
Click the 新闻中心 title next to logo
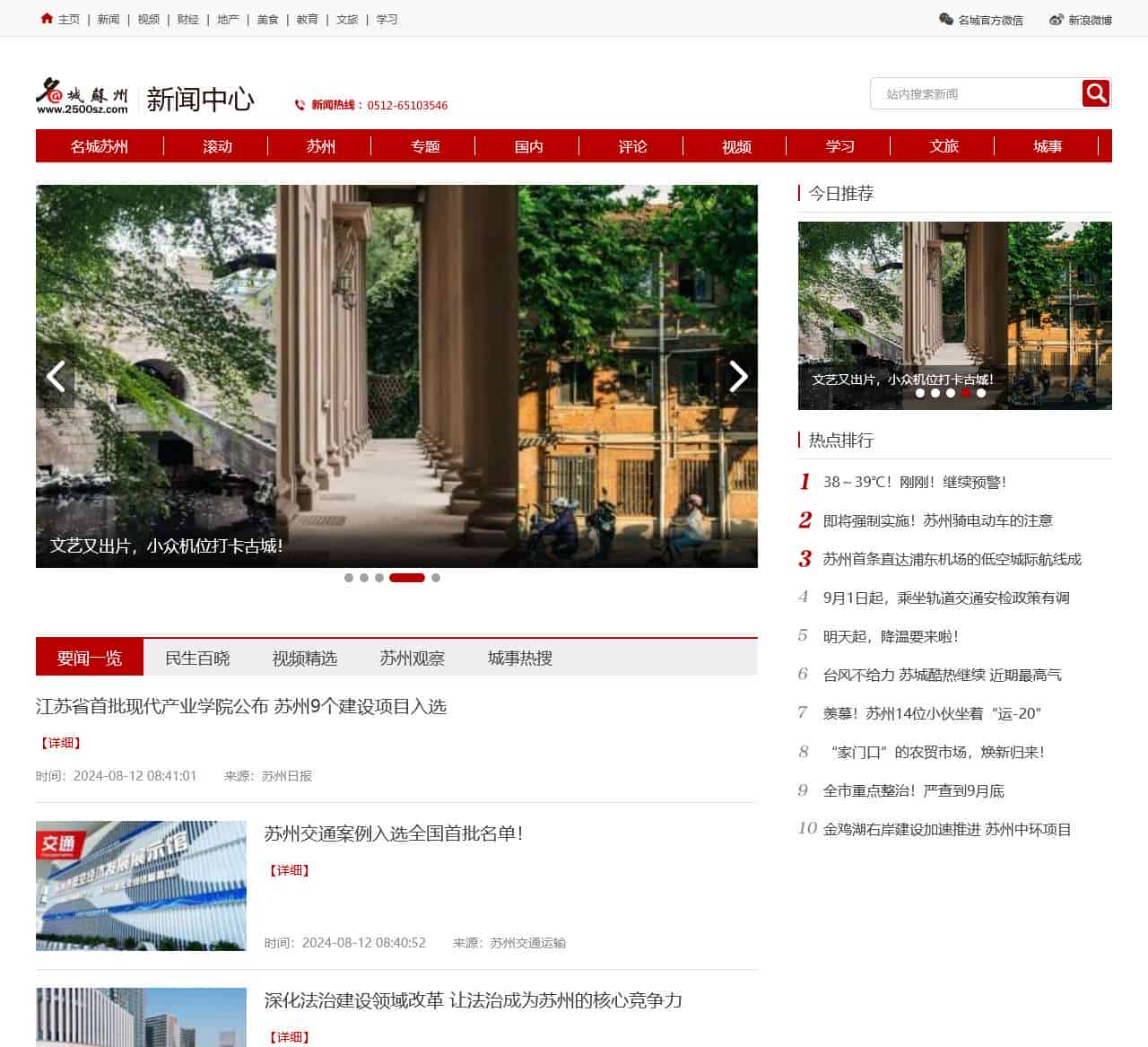pos(200,99)
